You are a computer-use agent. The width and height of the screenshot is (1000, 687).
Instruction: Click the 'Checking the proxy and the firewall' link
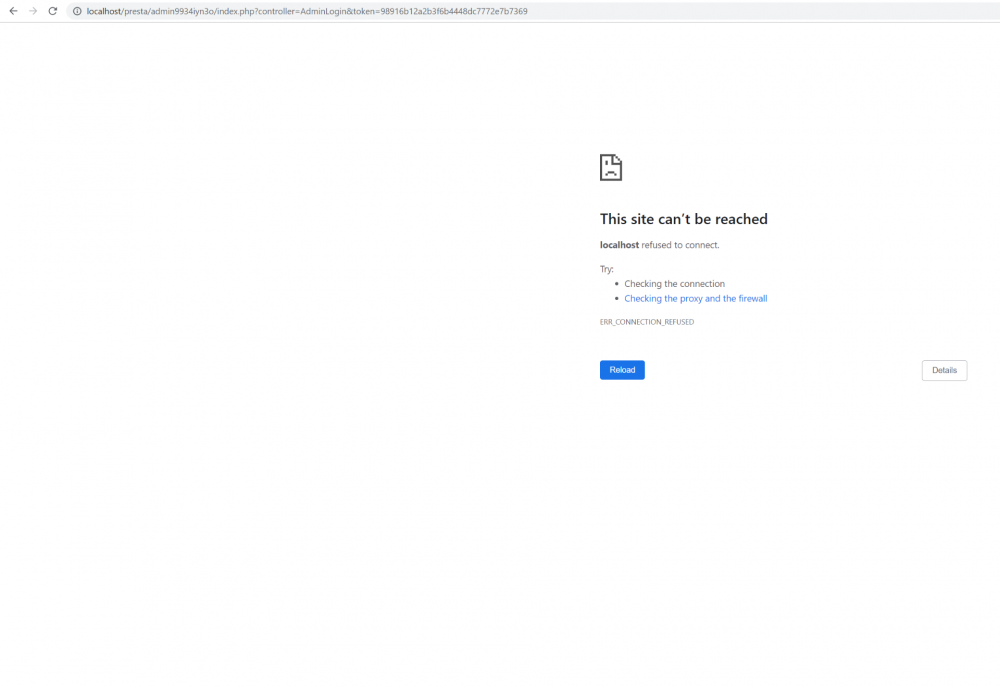696,298
